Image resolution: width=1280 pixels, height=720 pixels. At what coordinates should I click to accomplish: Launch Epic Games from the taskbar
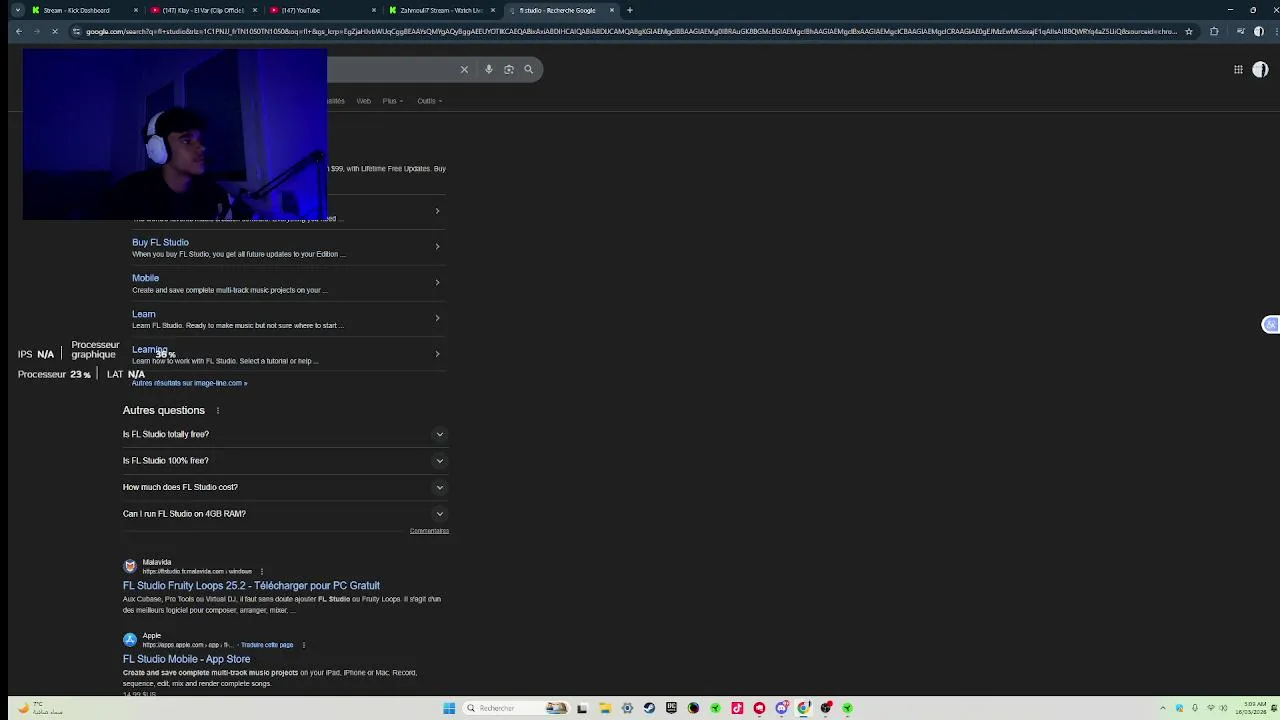coord(671,708)
